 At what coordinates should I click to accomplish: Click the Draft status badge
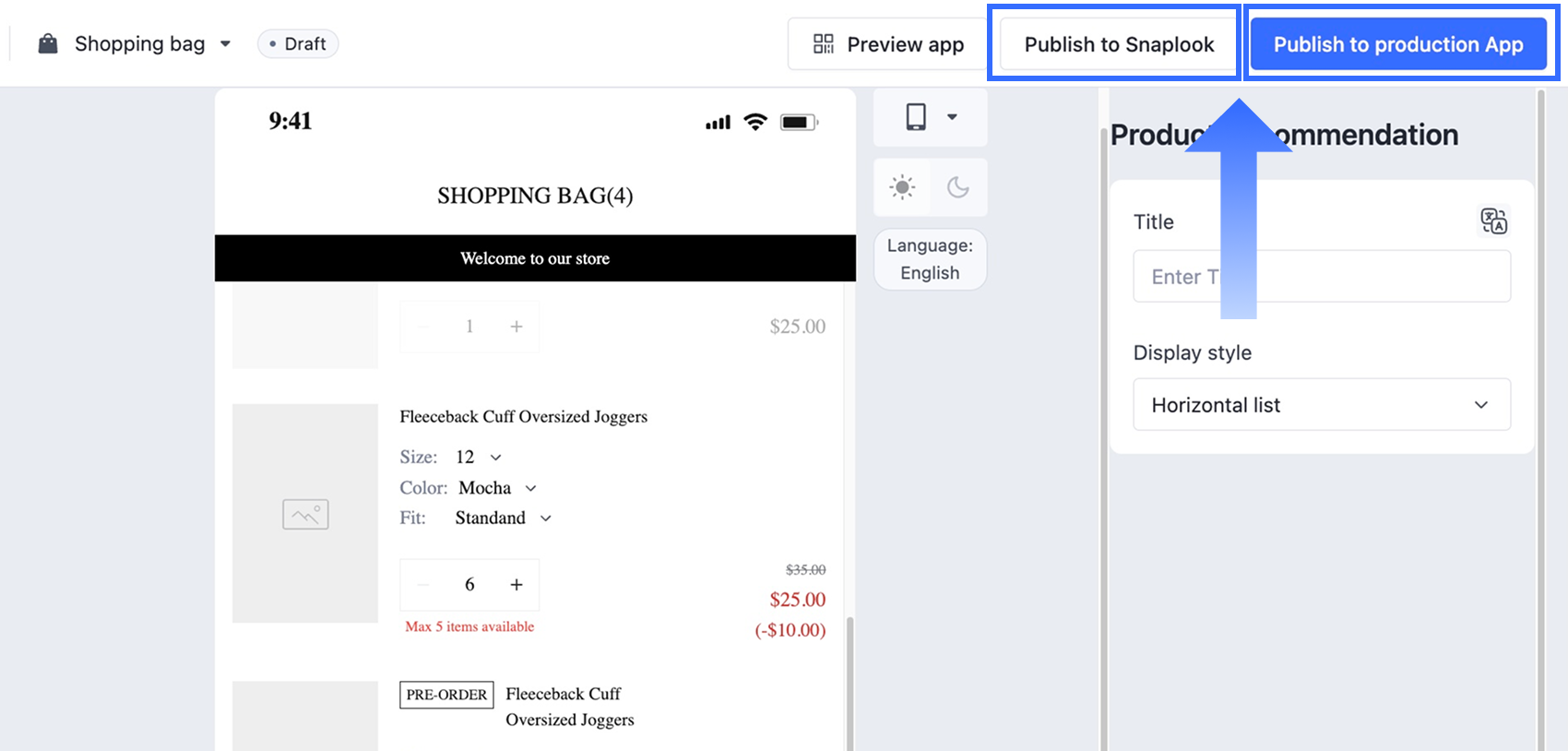[x=298, y=43]
